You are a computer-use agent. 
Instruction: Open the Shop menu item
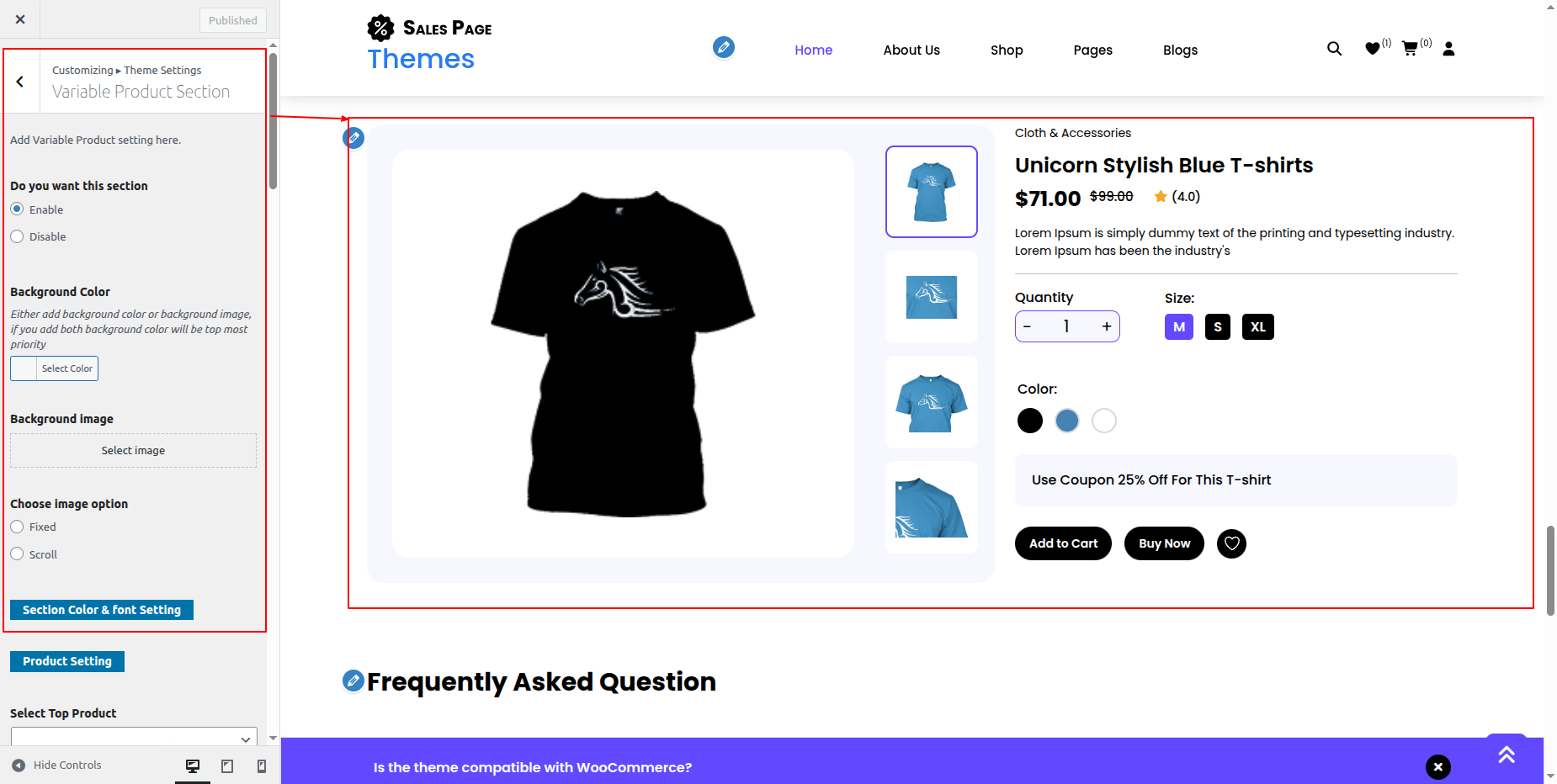(x=1007, y=50)
